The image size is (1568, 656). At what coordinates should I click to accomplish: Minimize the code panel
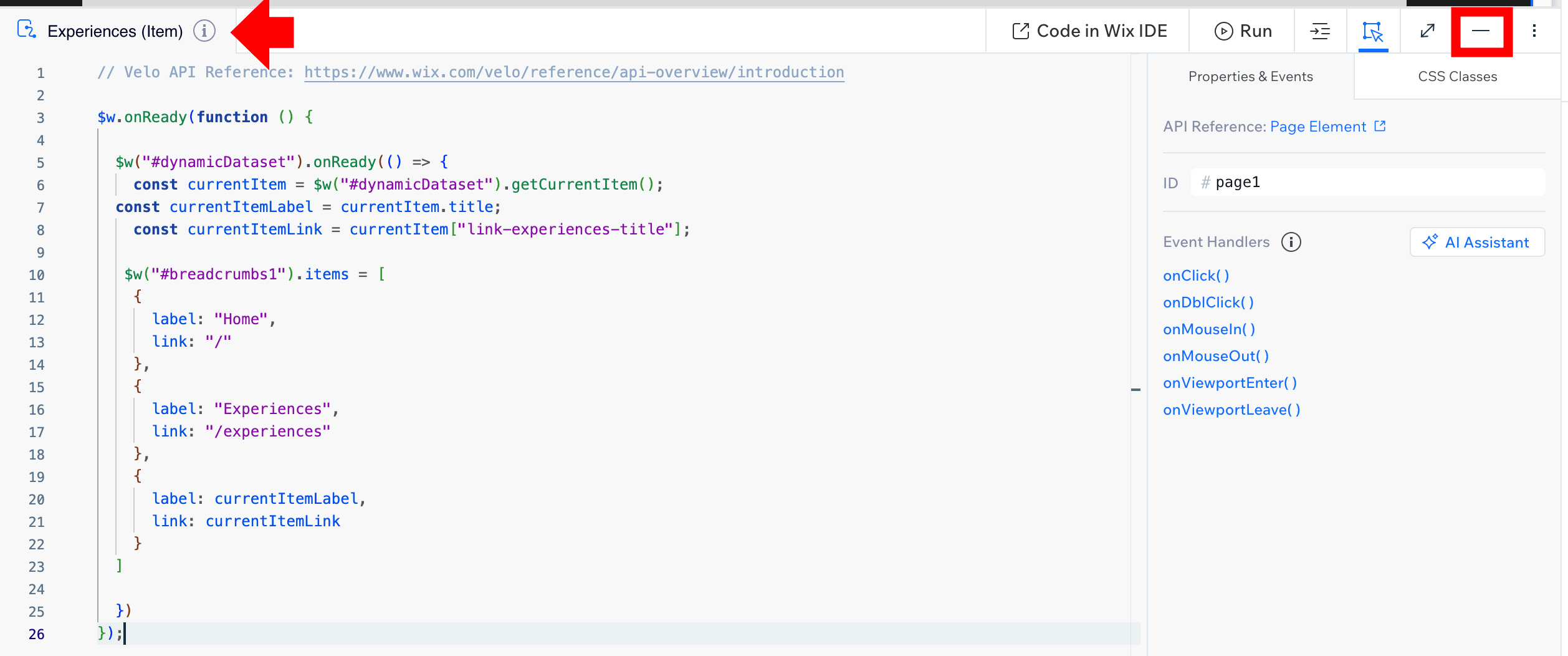(x=1480, y=31)
